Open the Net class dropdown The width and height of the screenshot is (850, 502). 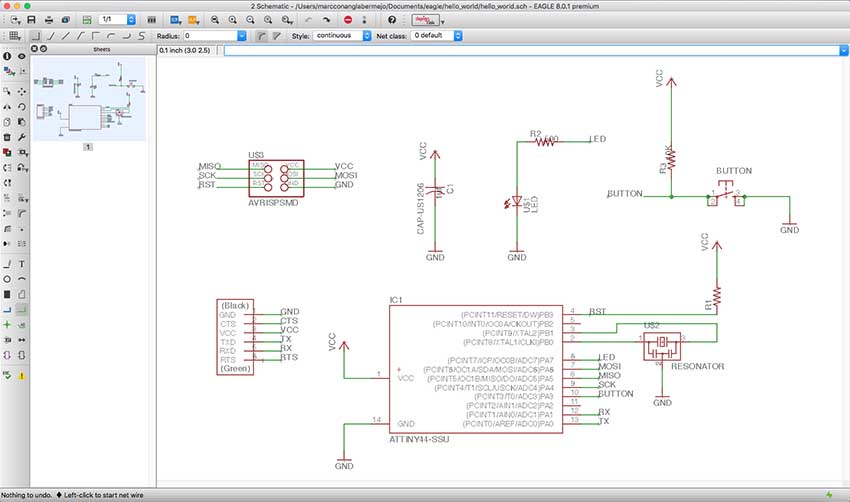pyautogui.click(x=458, y=36)
